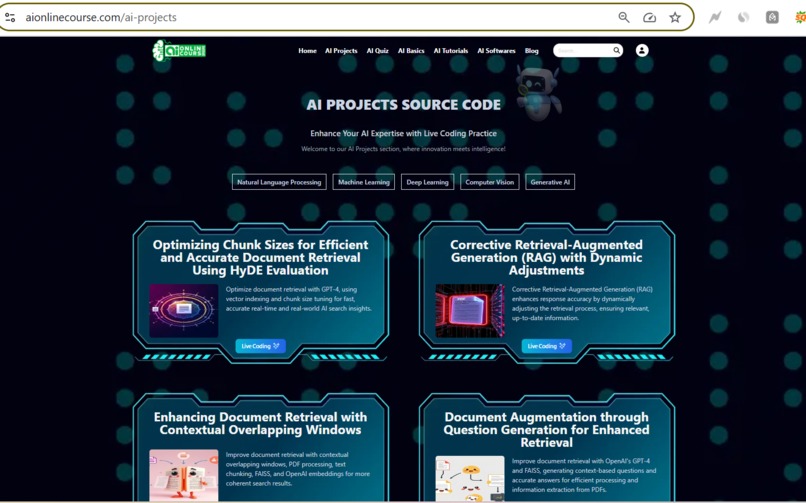Click description 'Improve document retrieval with OpenAI's GPT-4'
The width and height of the screenshot is (806, 503).
584,475
